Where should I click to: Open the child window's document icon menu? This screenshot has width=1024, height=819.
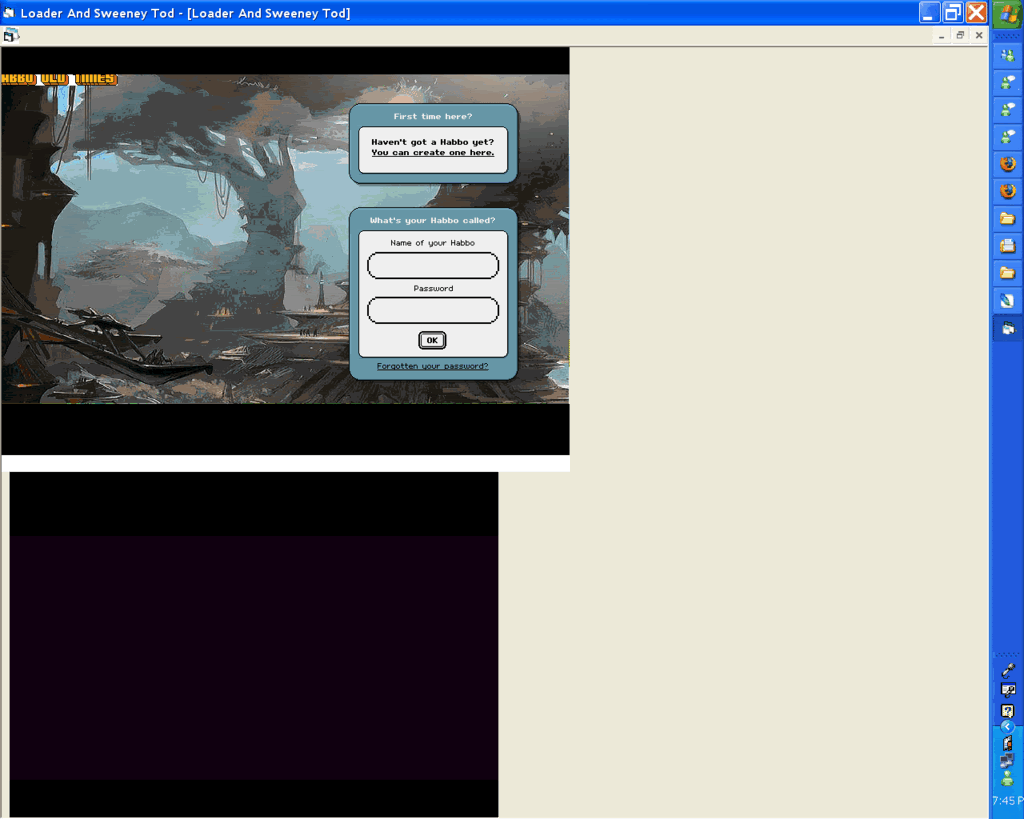tap(10, 35)
